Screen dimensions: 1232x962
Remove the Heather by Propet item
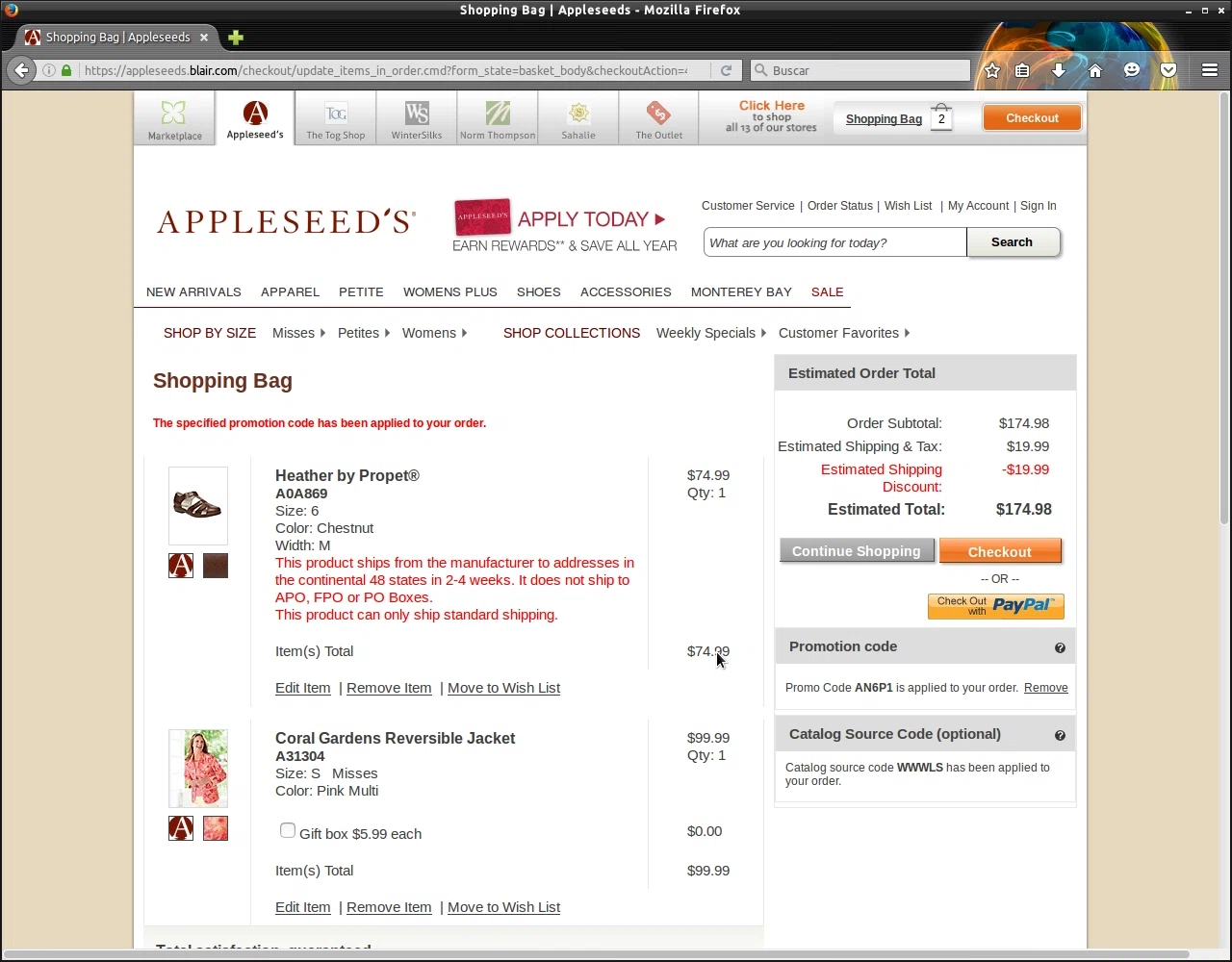(x=389, y=688)
